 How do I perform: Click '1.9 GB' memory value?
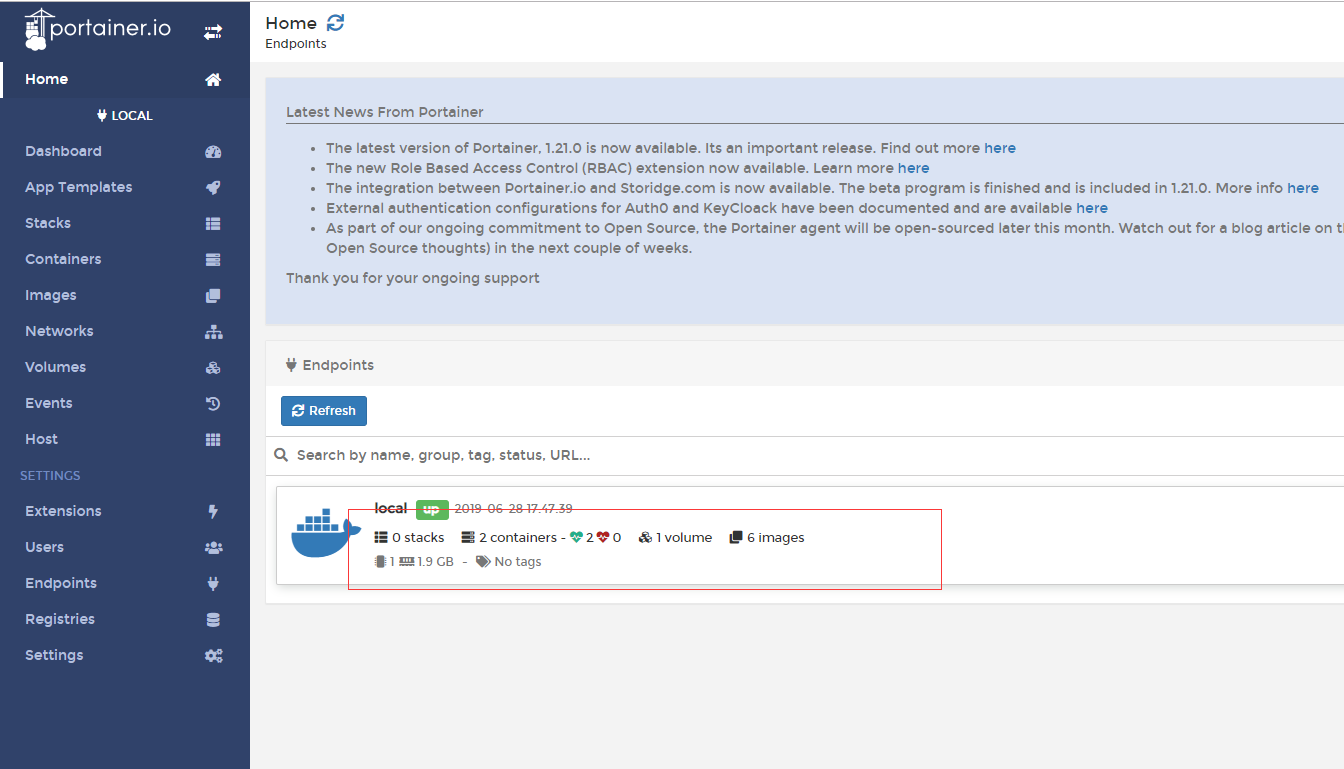tap(435, 562)
